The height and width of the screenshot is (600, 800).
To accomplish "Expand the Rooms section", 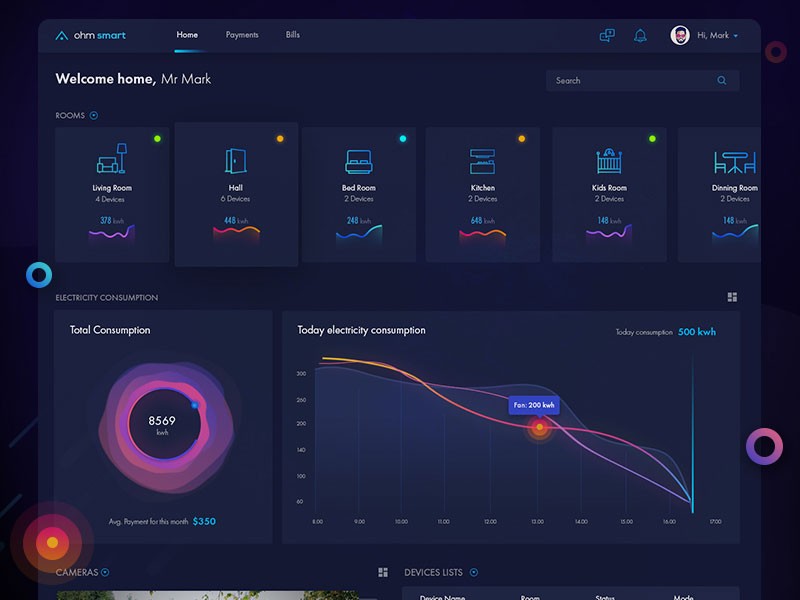I will click(91, 115).
